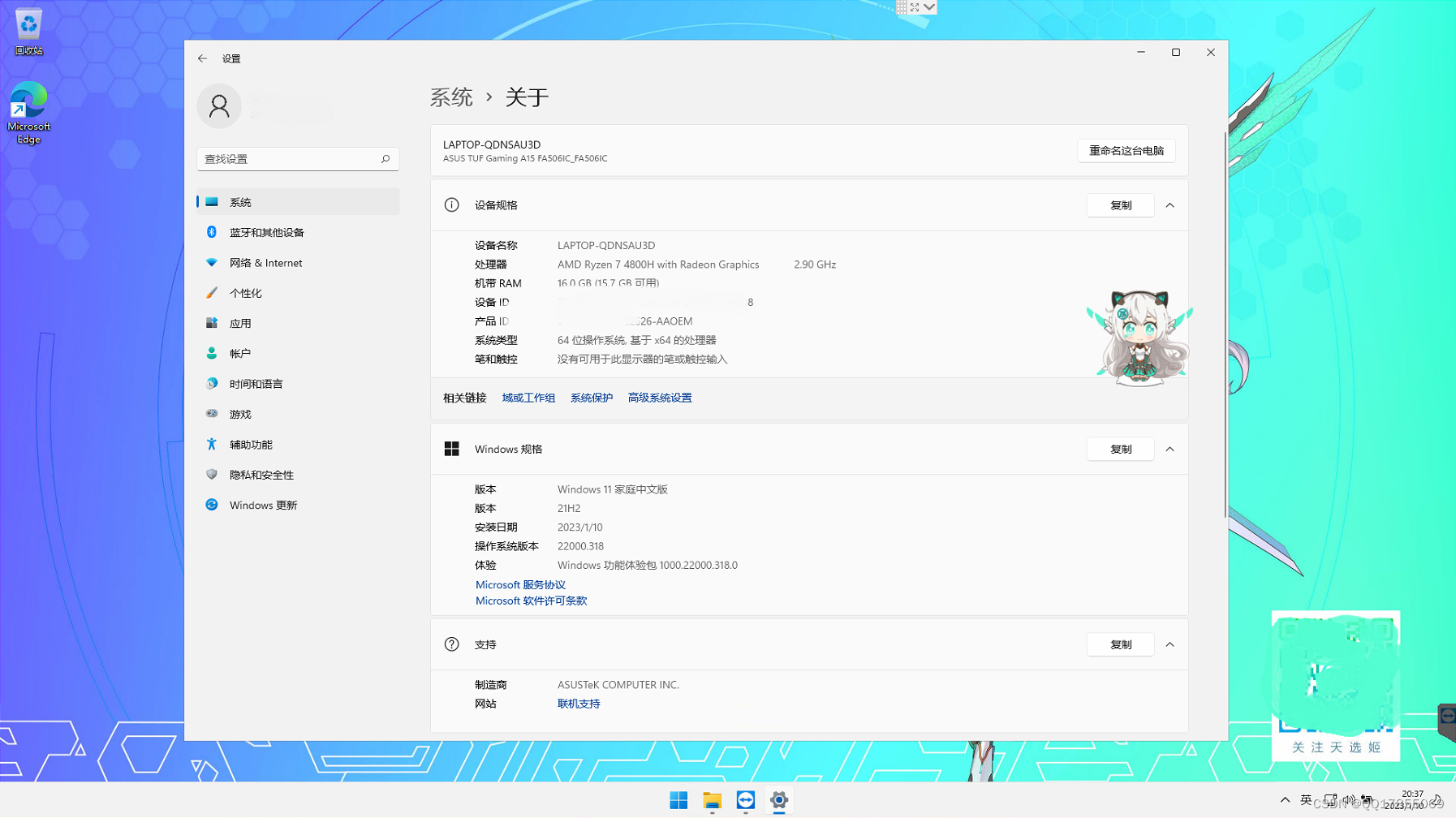Open 隐私和安全性 settings
Viewport: 1456px width, 818px height.
click(x=298, y=475)
